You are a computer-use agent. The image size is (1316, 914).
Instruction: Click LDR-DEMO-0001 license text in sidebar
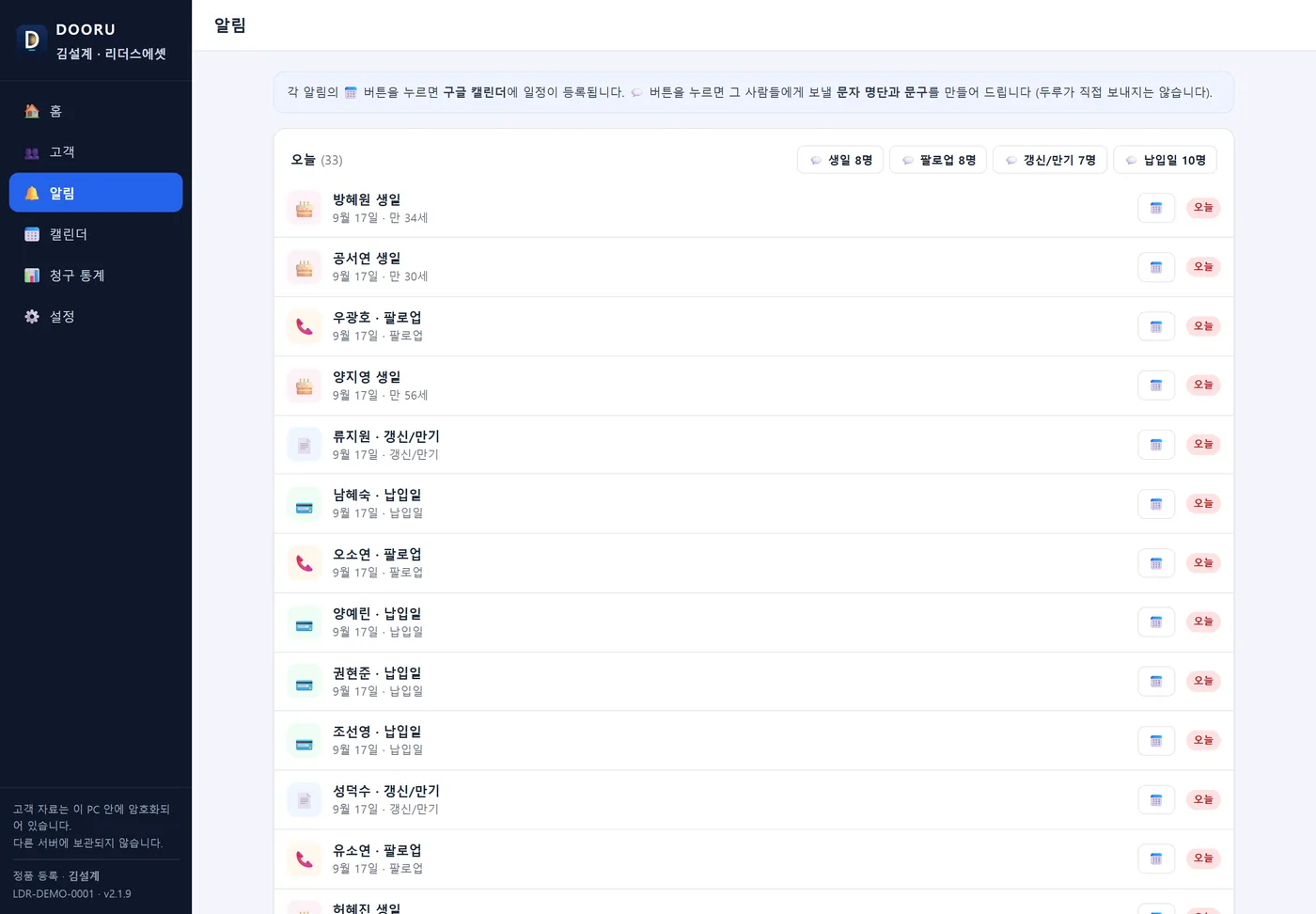[x=54, y=894]
